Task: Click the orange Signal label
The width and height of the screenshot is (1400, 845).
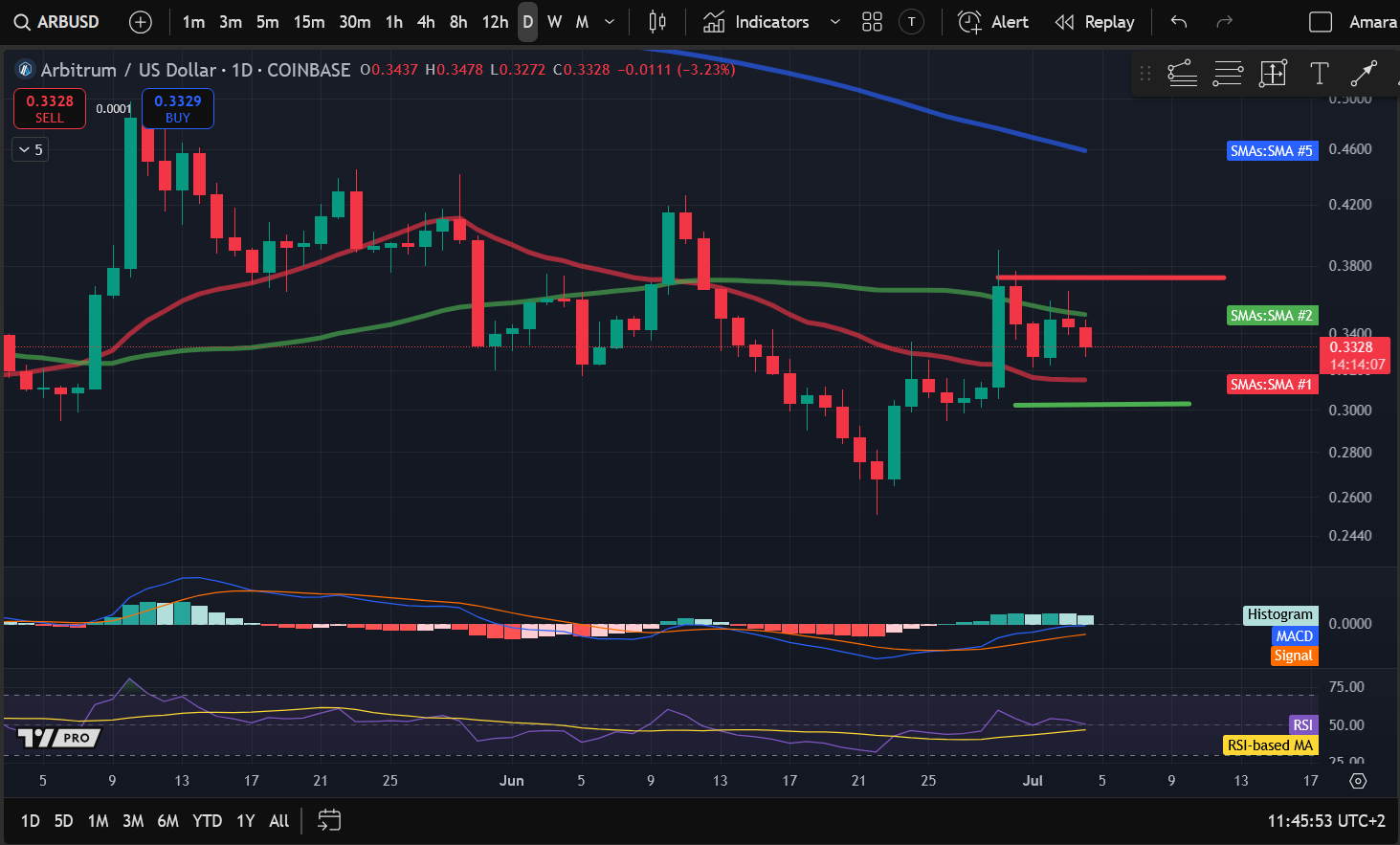Action: [1294, 656]
